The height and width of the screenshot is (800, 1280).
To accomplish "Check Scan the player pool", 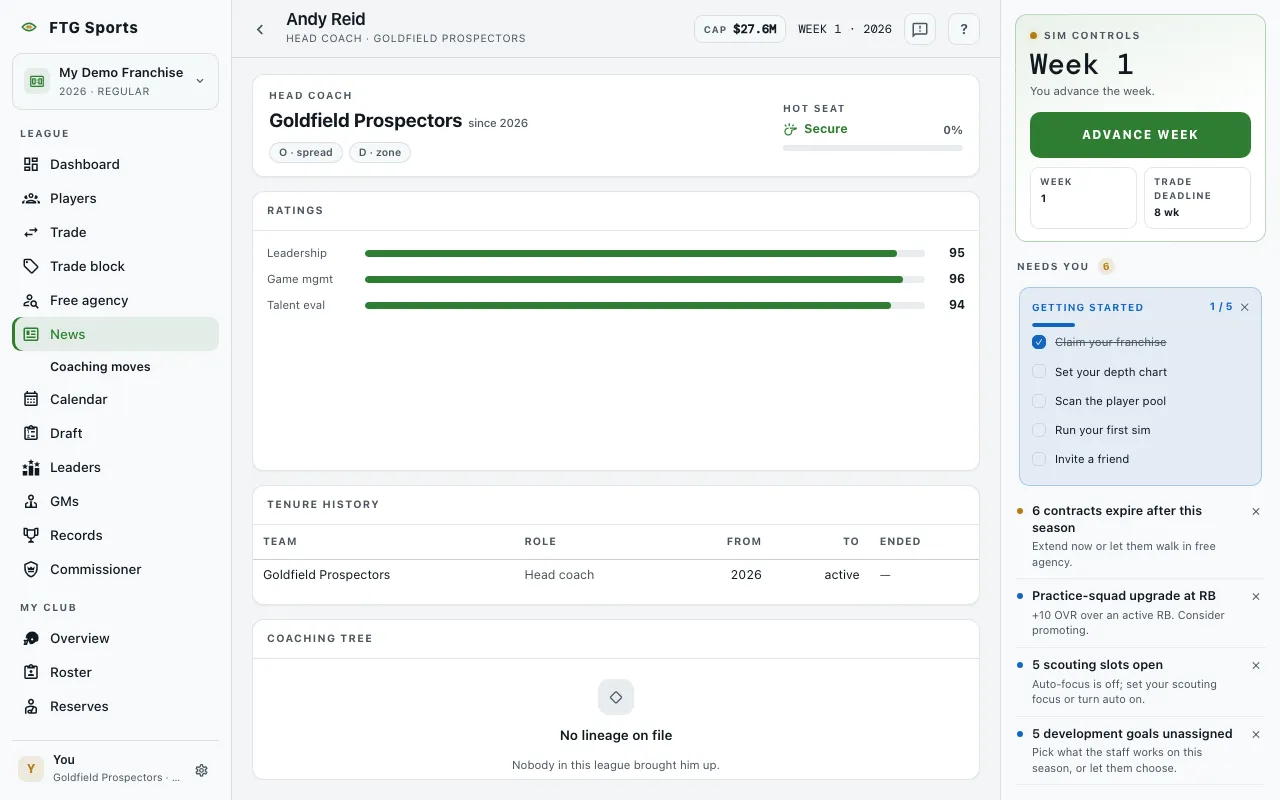I will point(1039,400).
